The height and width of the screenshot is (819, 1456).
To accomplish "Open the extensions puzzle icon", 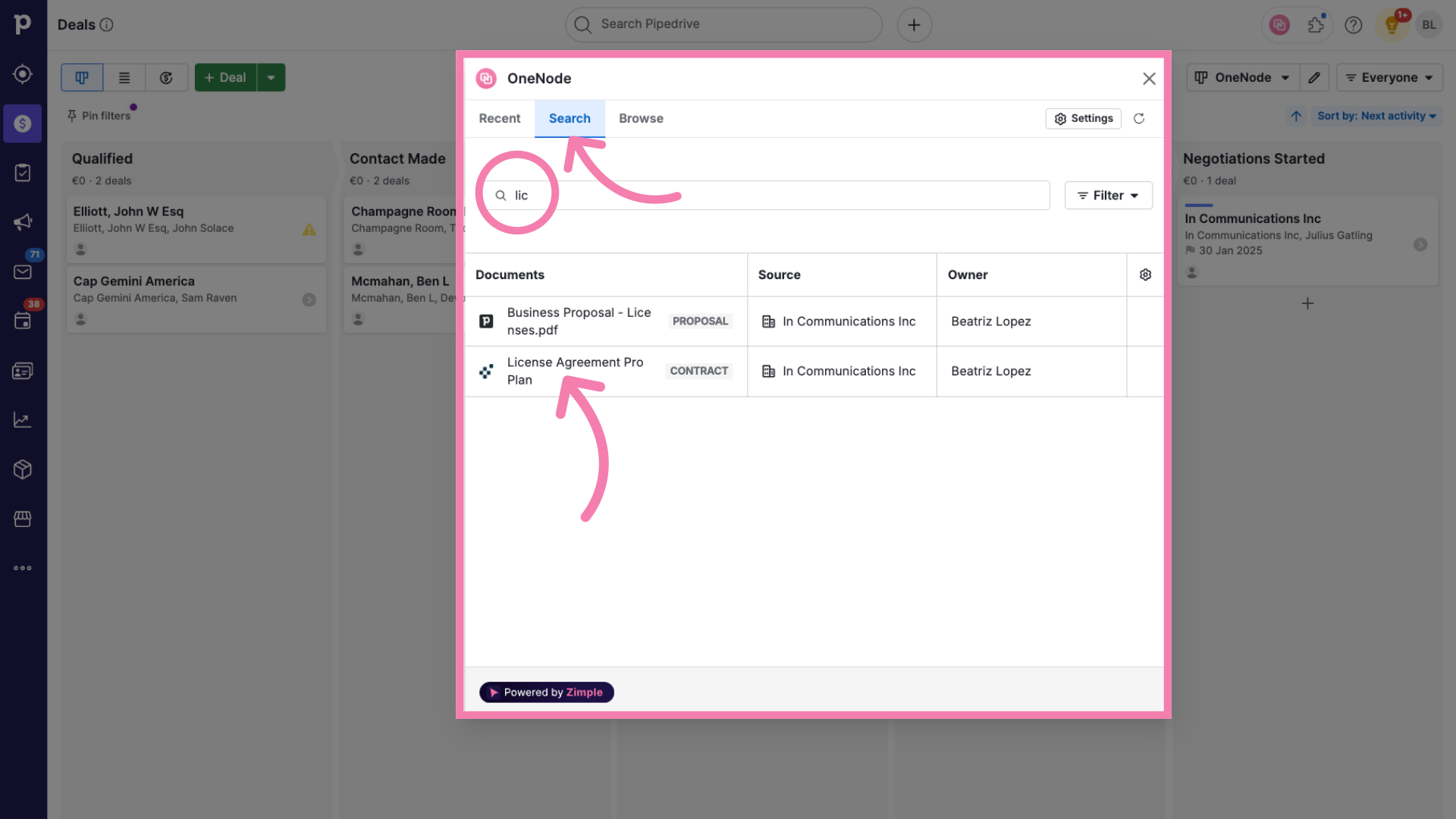I will 1316,25.
